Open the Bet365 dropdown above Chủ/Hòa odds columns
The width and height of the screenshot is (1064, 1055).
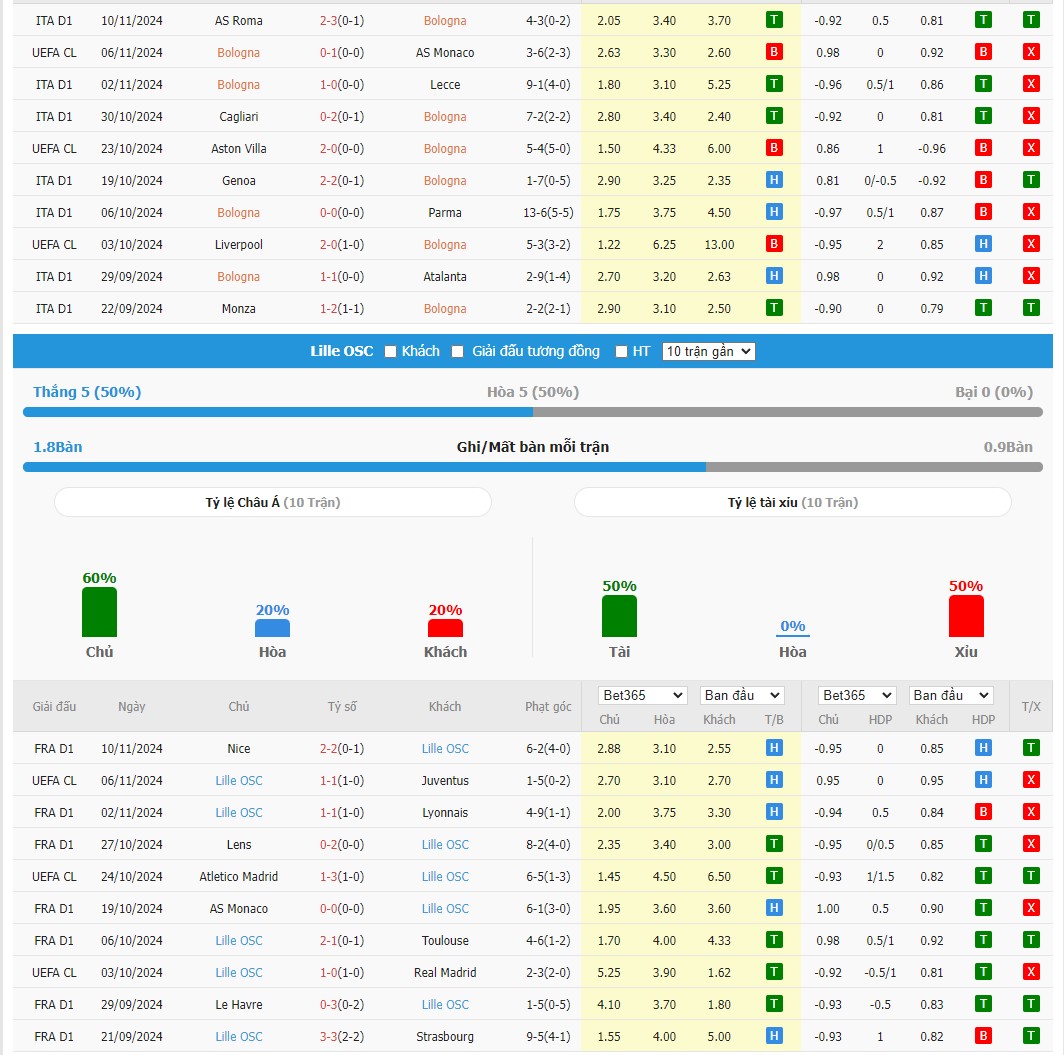click(642, 695)
